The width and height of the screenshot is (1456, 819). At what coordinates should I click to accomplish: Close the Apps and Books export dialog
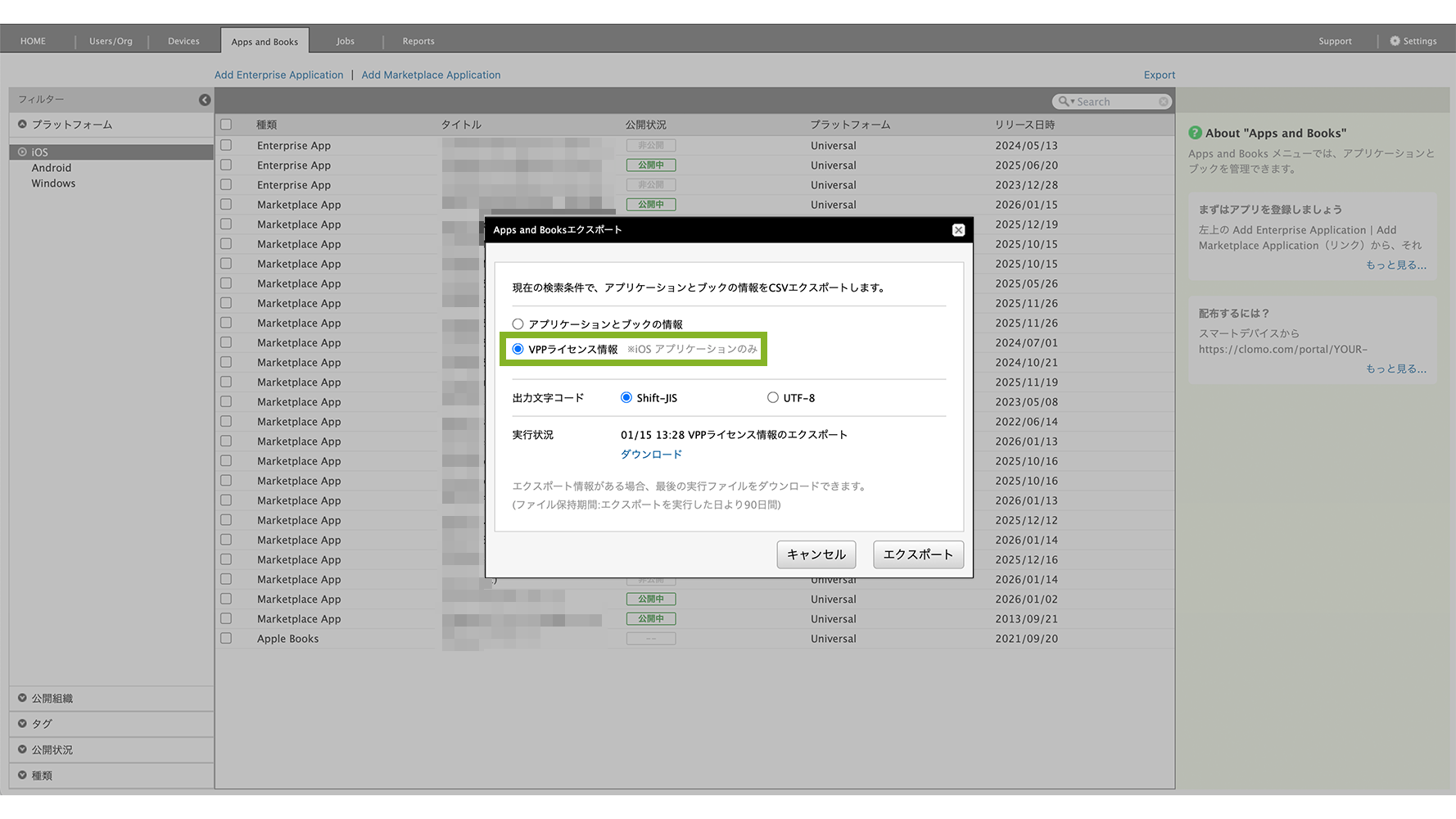[x=958, y=230]
